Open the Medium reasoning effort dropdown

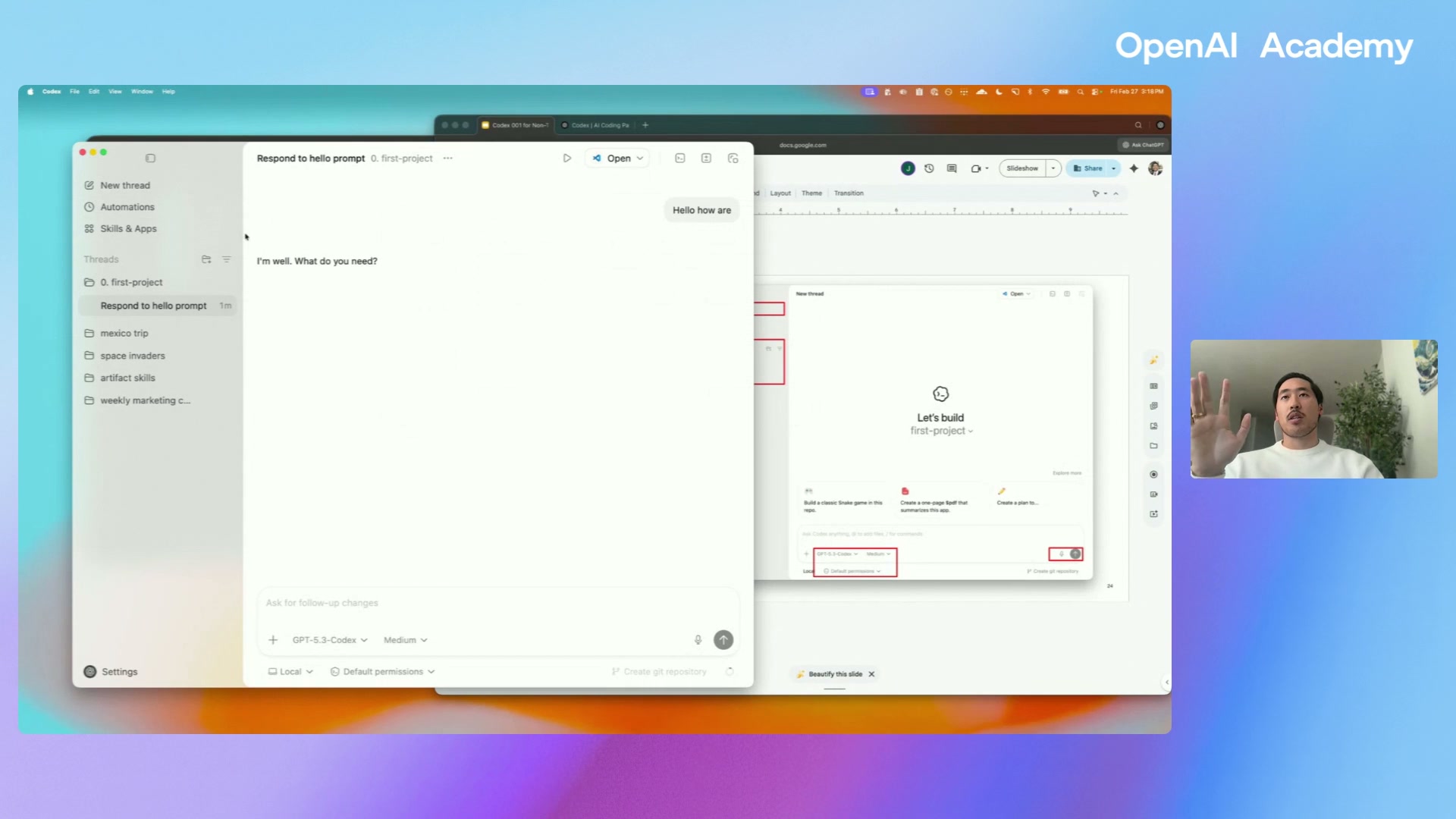click(x=405, y=640)
